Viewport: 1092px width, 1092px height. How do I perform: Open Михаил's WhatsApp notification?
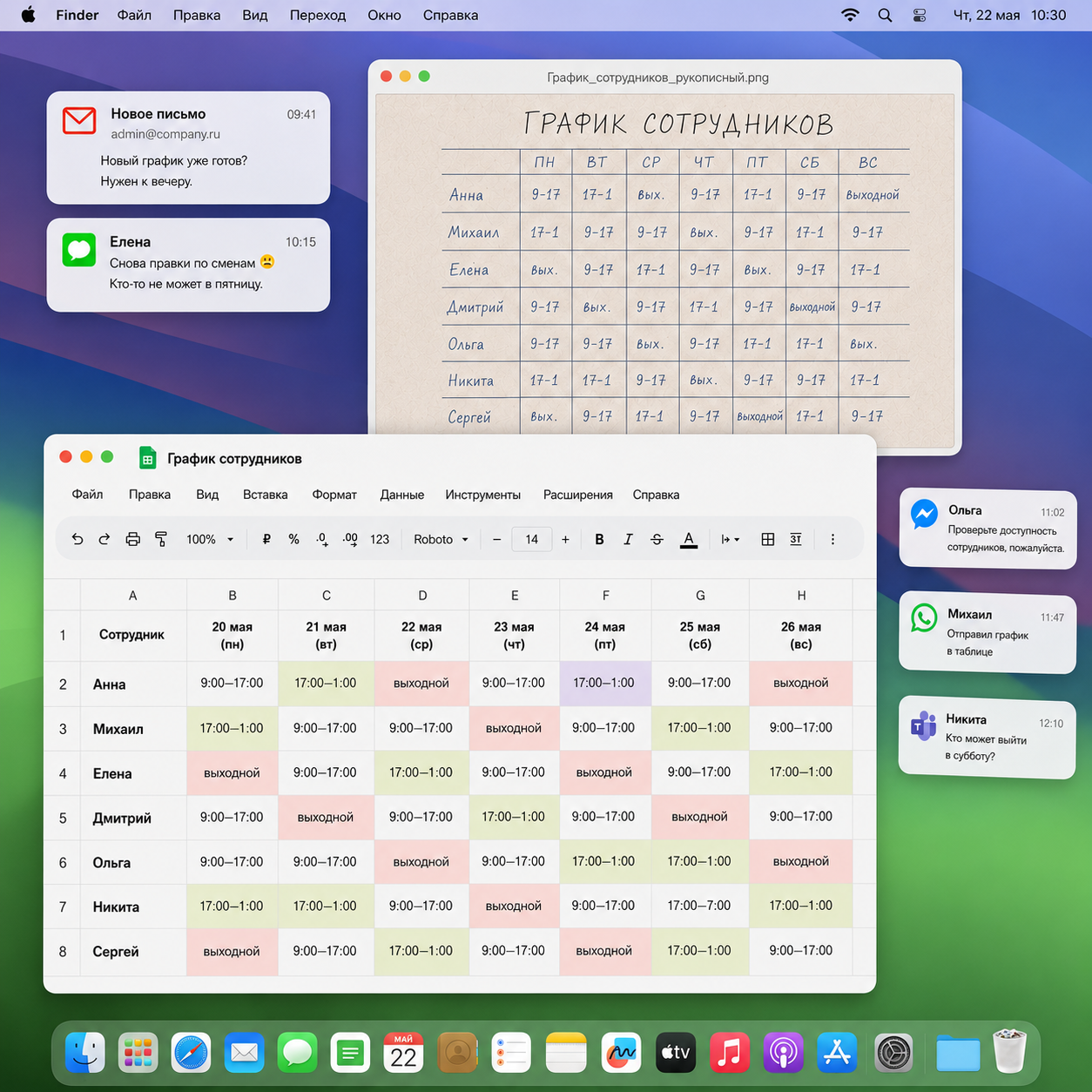pos(988,632)
